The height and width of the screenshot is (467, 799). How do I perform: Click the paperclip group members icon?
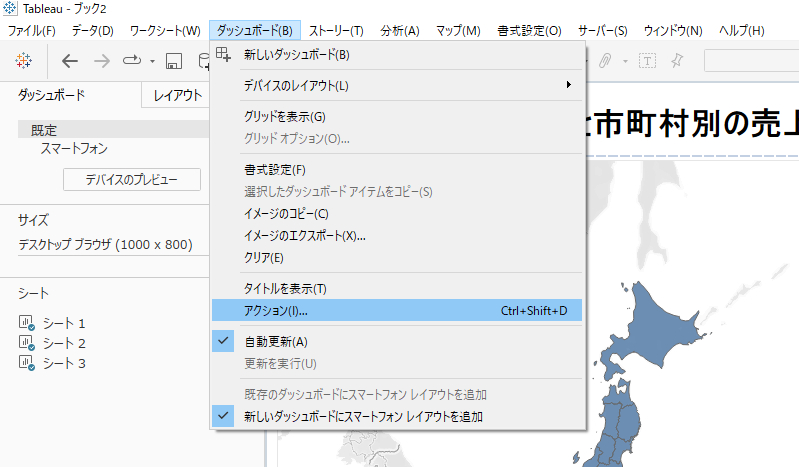coord(605,61)
